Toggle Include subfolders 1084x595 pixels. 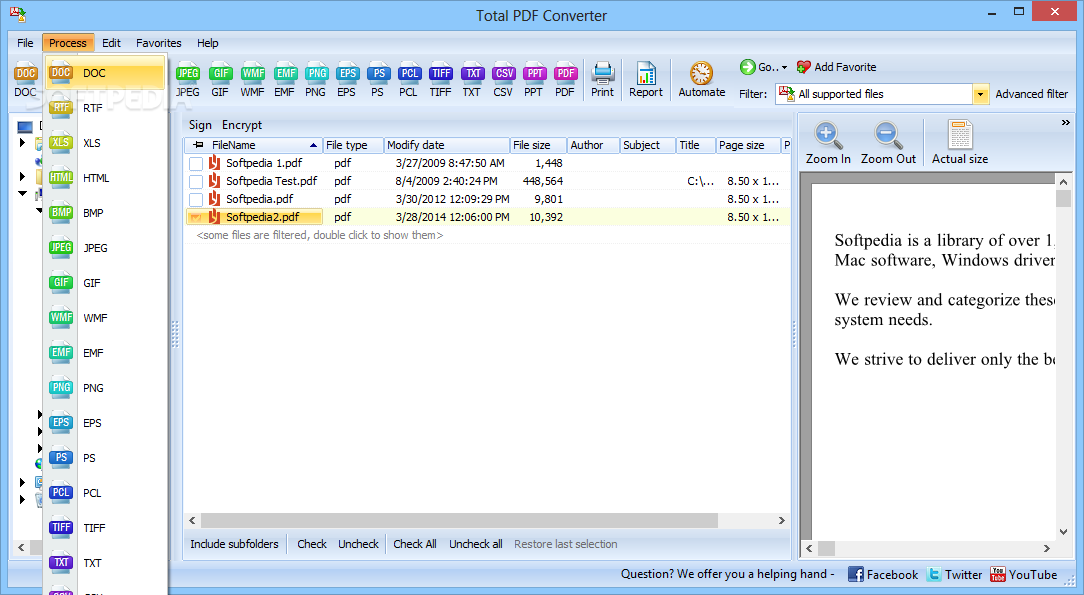coord(234,544)
